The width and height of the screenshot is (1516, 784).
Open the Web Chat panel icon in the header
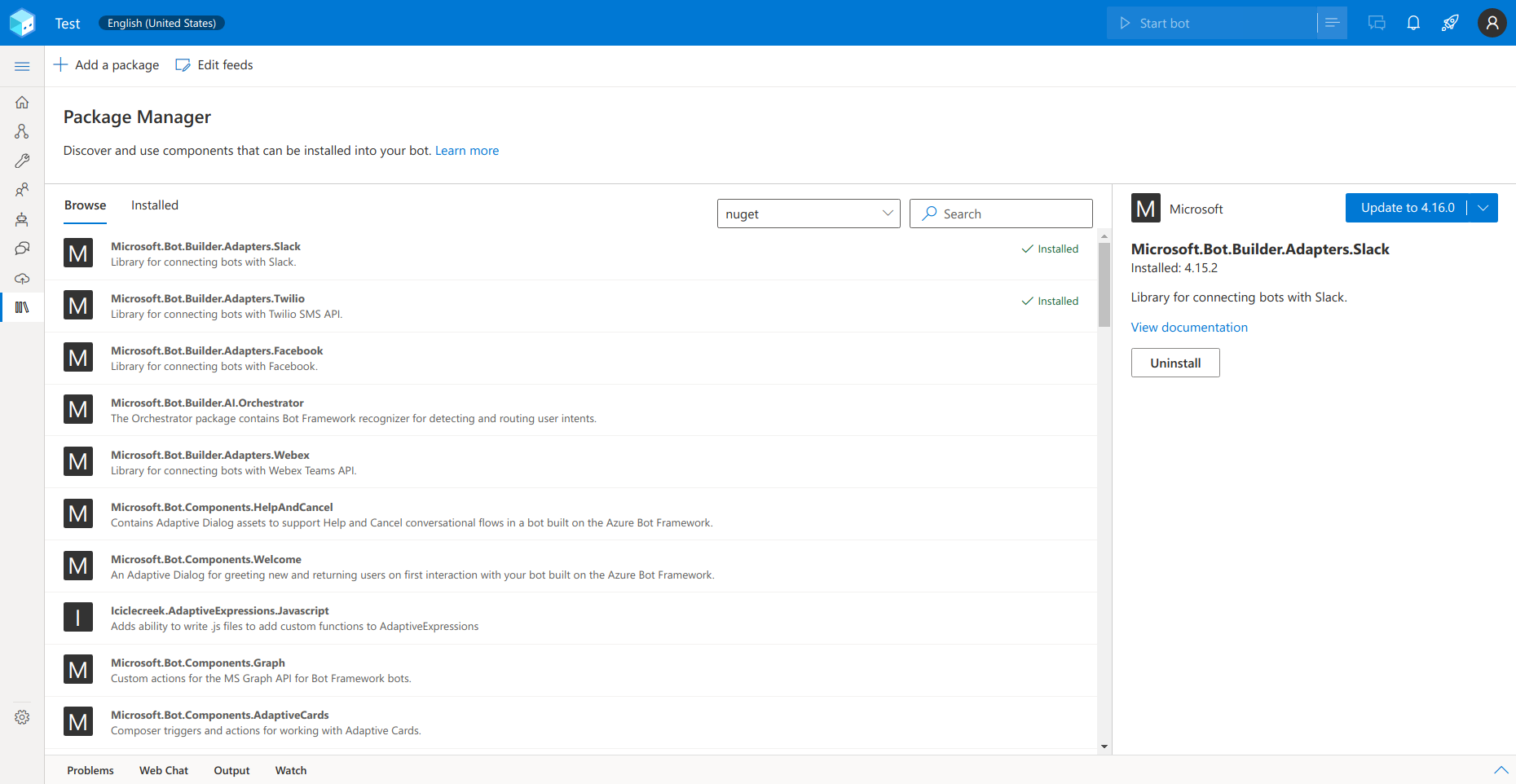pyautogui.click(x=1377, y=23)
